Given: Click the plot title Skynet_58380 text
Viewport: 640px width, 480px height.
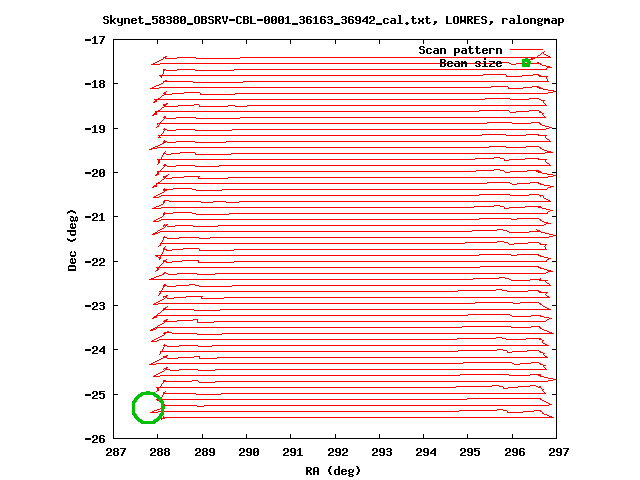Looking at the screenshot, I should [333, 20].
